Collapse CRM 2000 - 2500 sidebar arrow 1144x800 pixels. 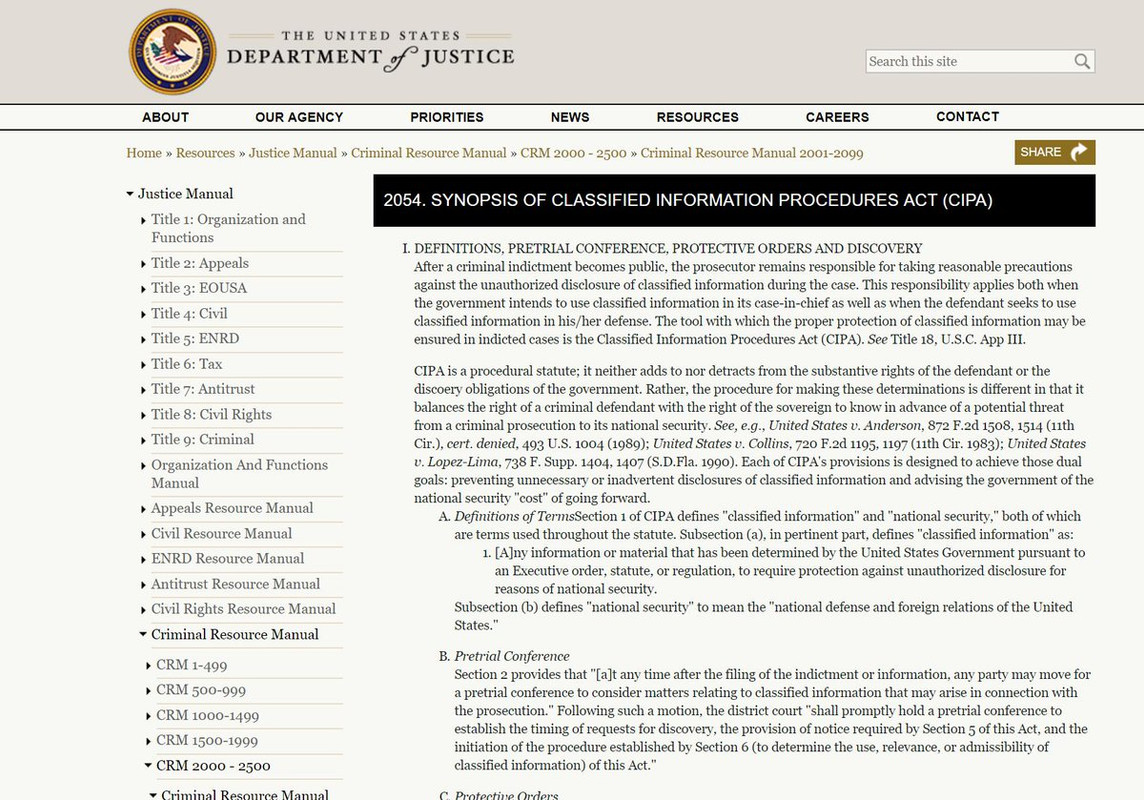click(148, 766)
